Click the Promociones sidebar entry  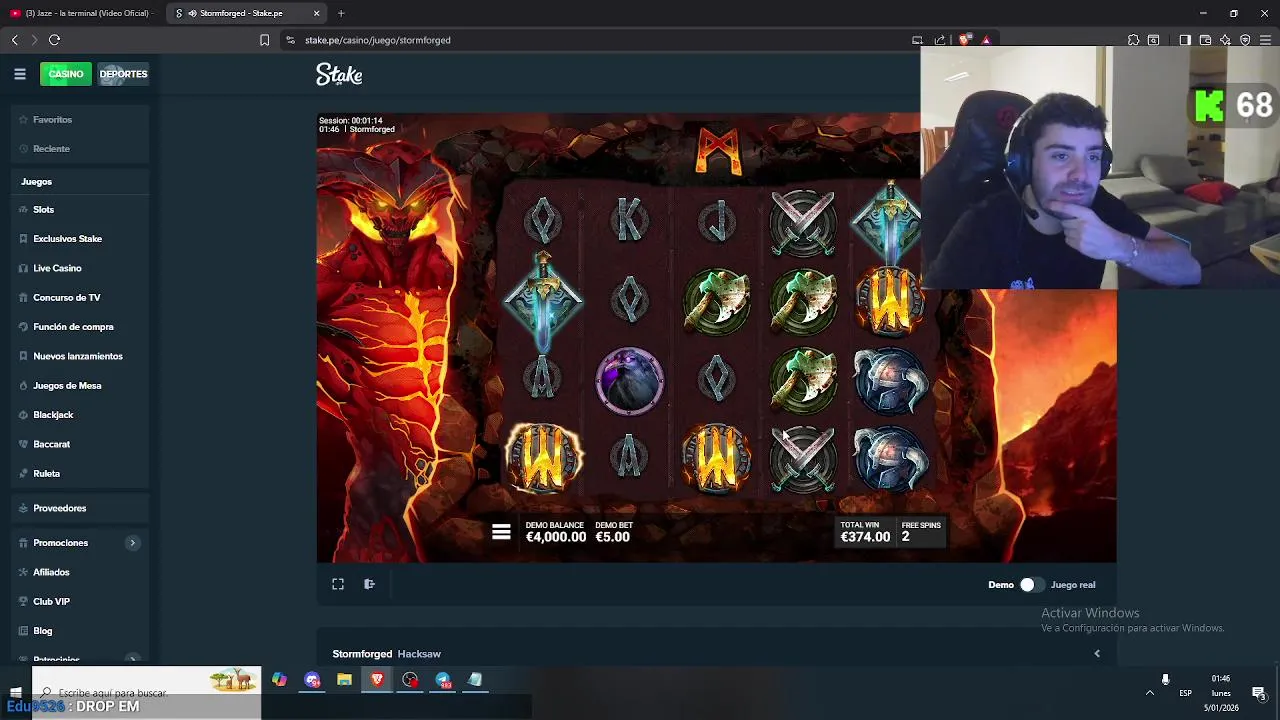60,543
